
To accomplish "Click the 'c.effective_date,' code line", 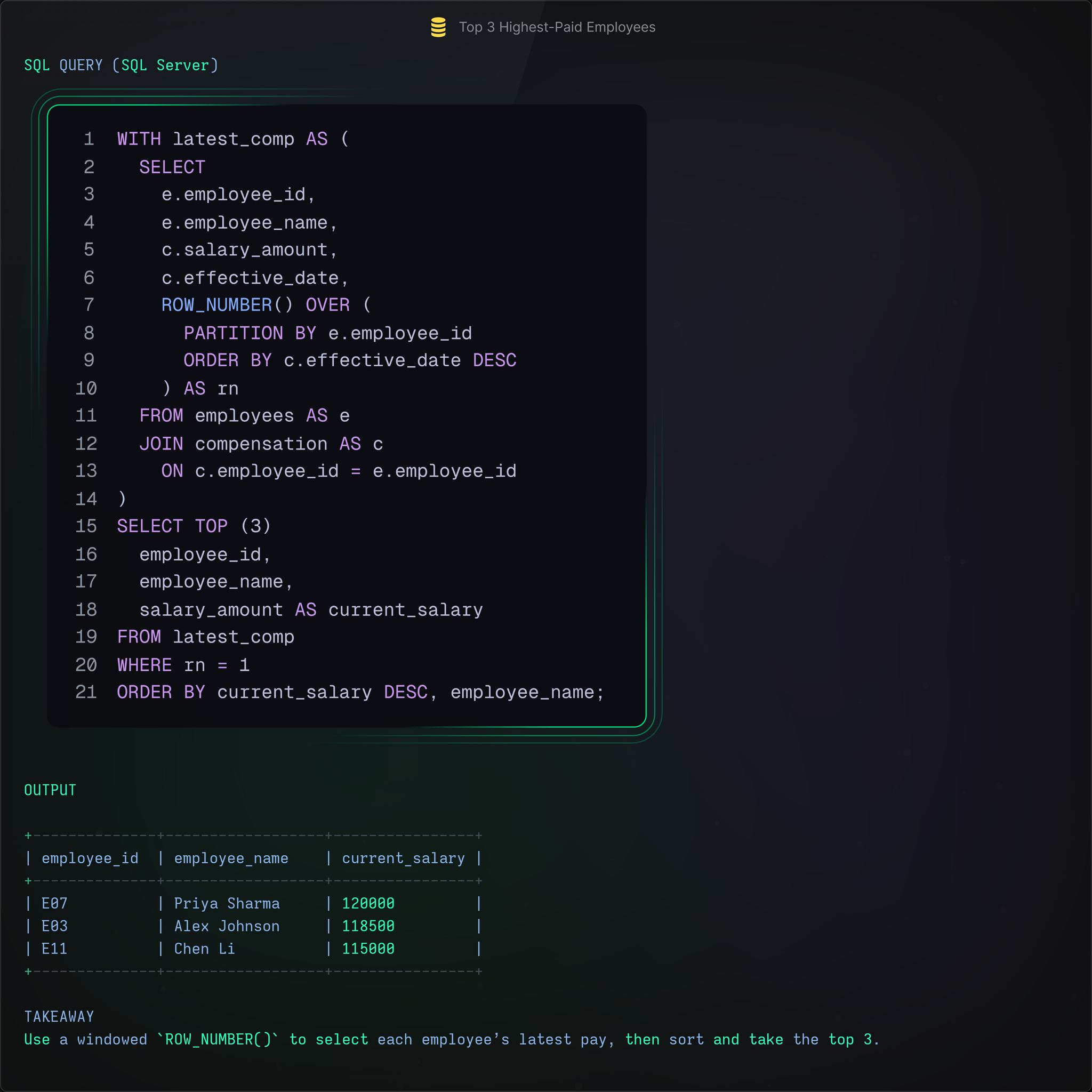I will coord(255,278).
